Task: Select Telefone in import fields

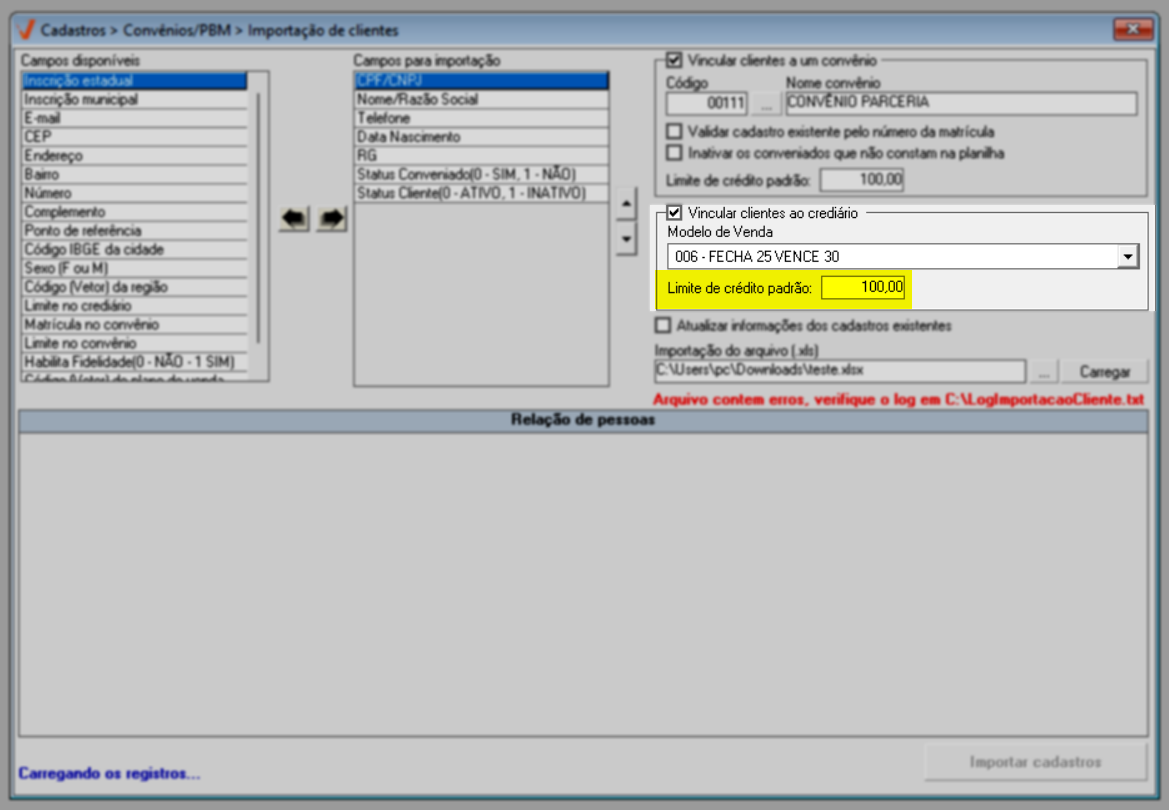Action: [482, 118]
